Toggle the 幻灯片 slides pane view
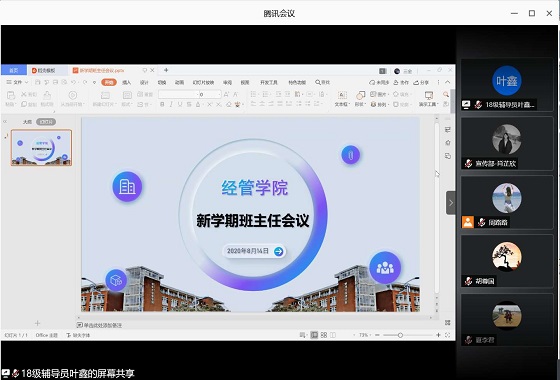 pos(46,122)
